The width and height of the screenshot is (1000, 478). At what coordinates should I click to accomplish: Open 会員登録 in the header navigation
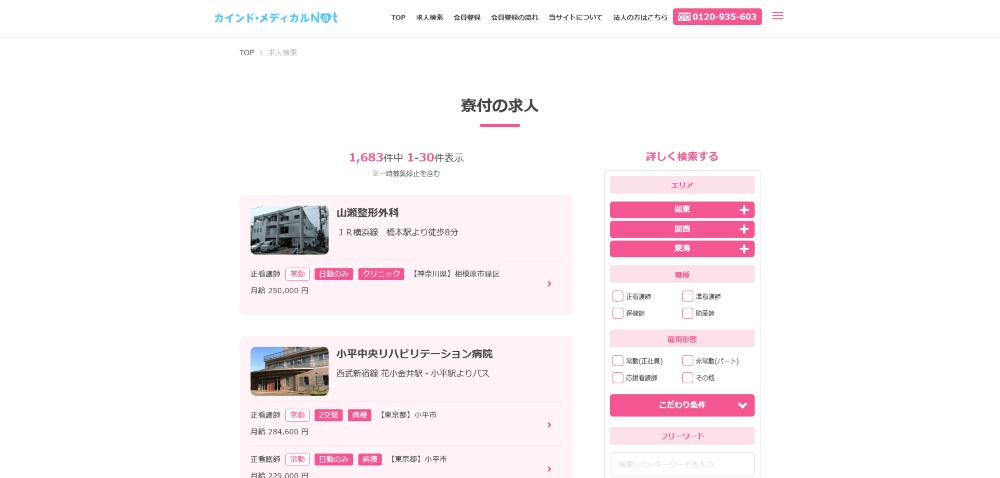[467, 17]
